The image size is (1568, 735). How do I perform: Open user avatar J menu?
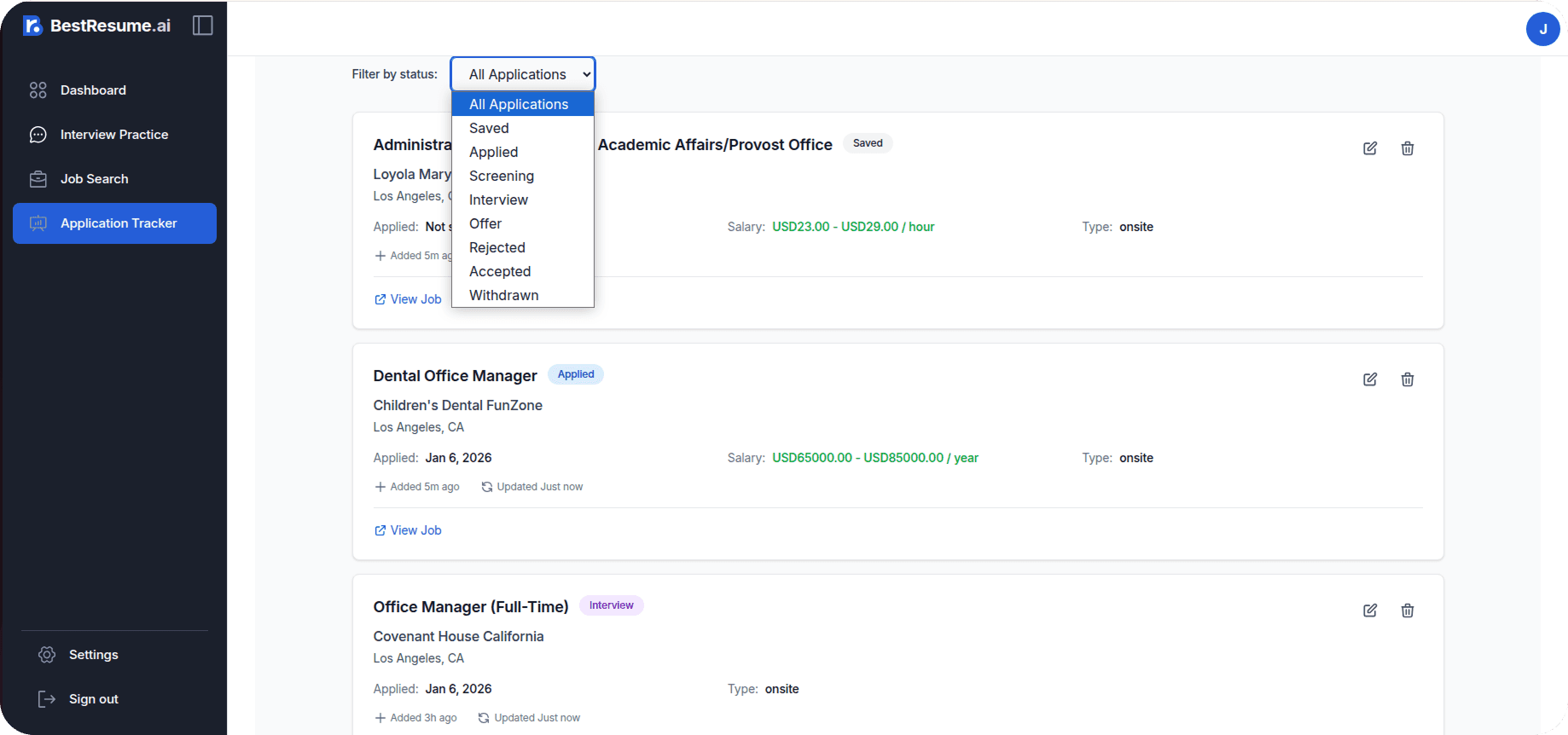point(1542,29)
